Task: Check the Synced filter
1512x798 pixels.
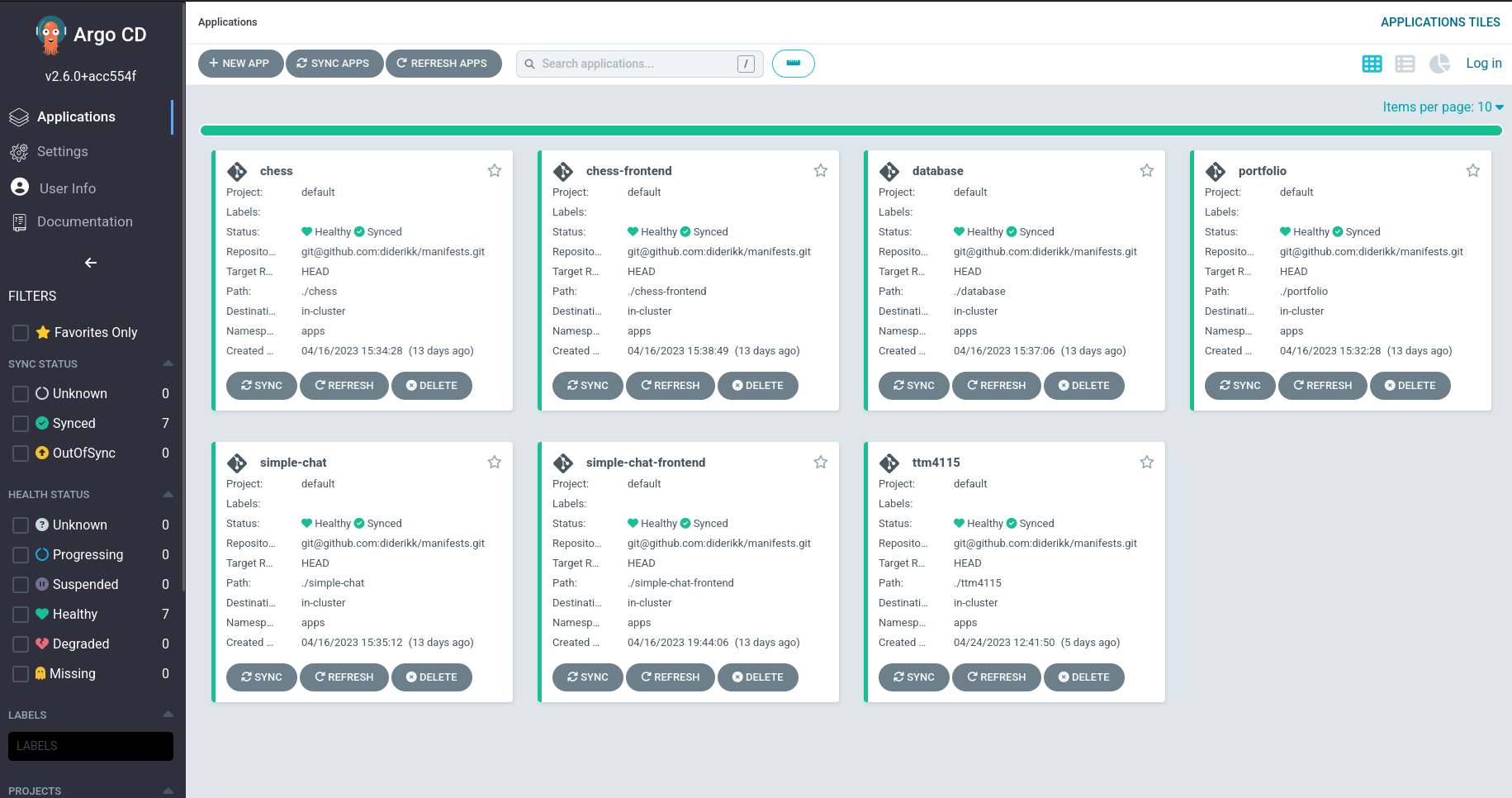Action: point(21,424)
